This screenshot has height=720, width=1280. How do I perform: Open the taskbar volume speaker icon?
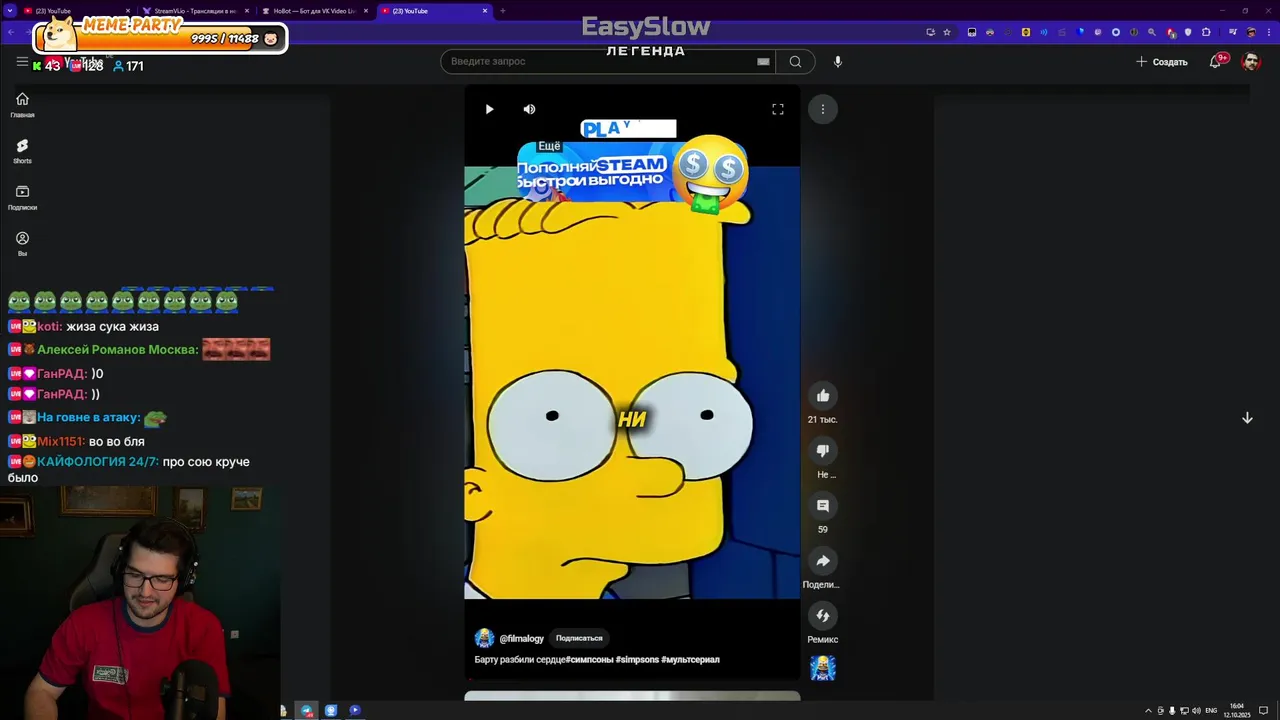(x=1196, y=711)
